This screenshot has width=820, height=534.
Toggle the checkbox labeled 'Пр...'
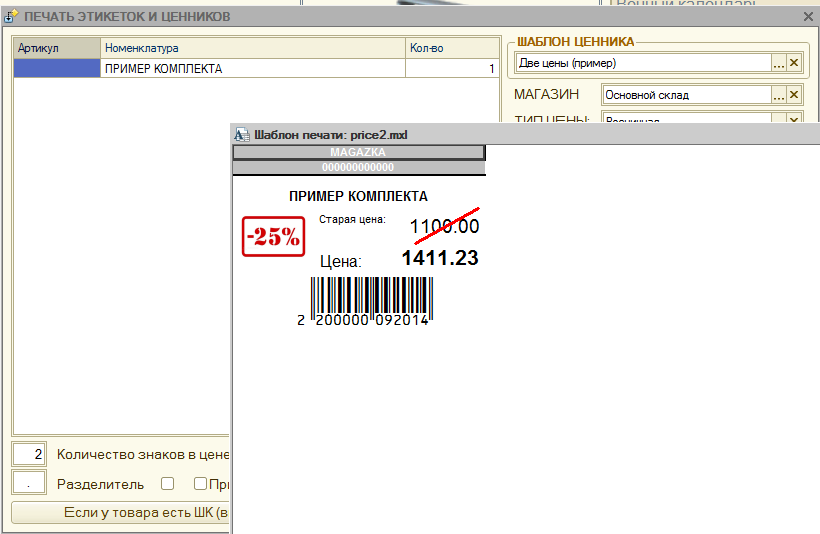point(200,483)
